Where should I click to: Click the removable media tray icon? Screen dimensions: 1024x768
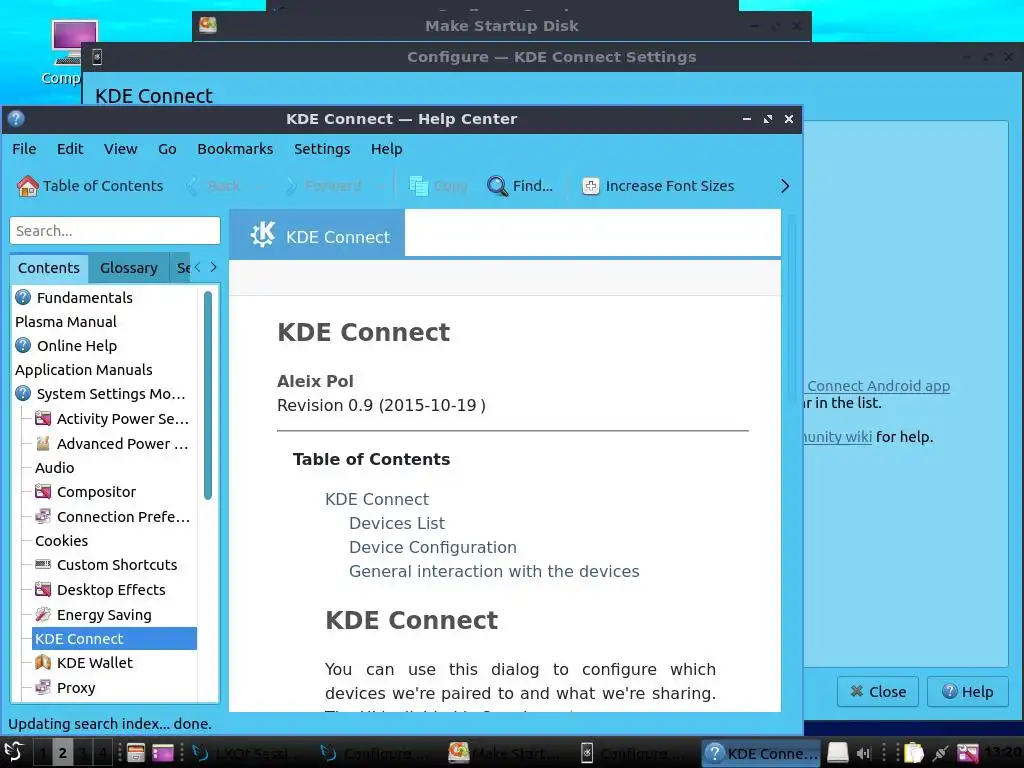pyautogui.click(x=837, y=754)
